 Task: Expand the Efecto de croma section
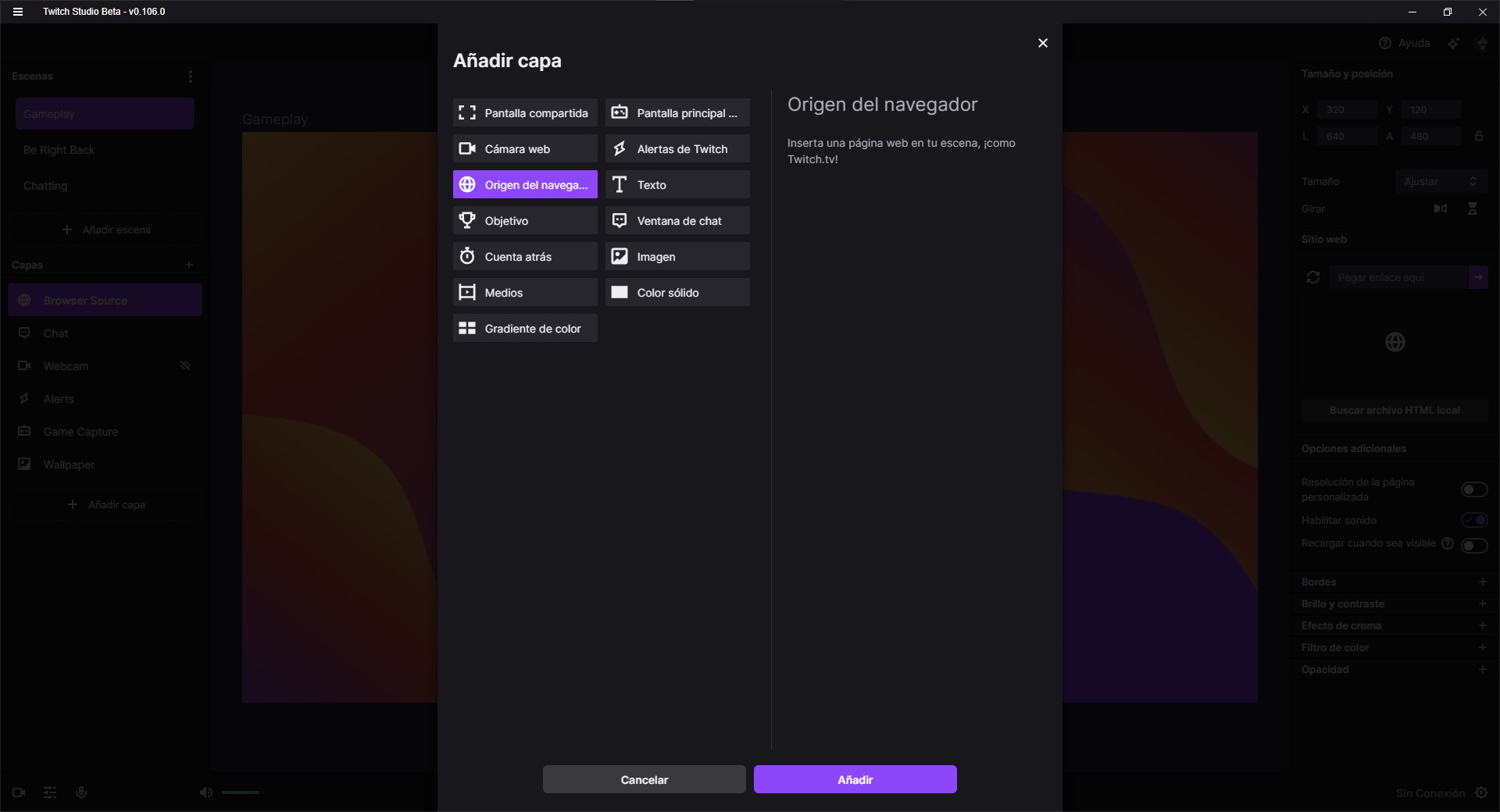(x=1482, y=625)
